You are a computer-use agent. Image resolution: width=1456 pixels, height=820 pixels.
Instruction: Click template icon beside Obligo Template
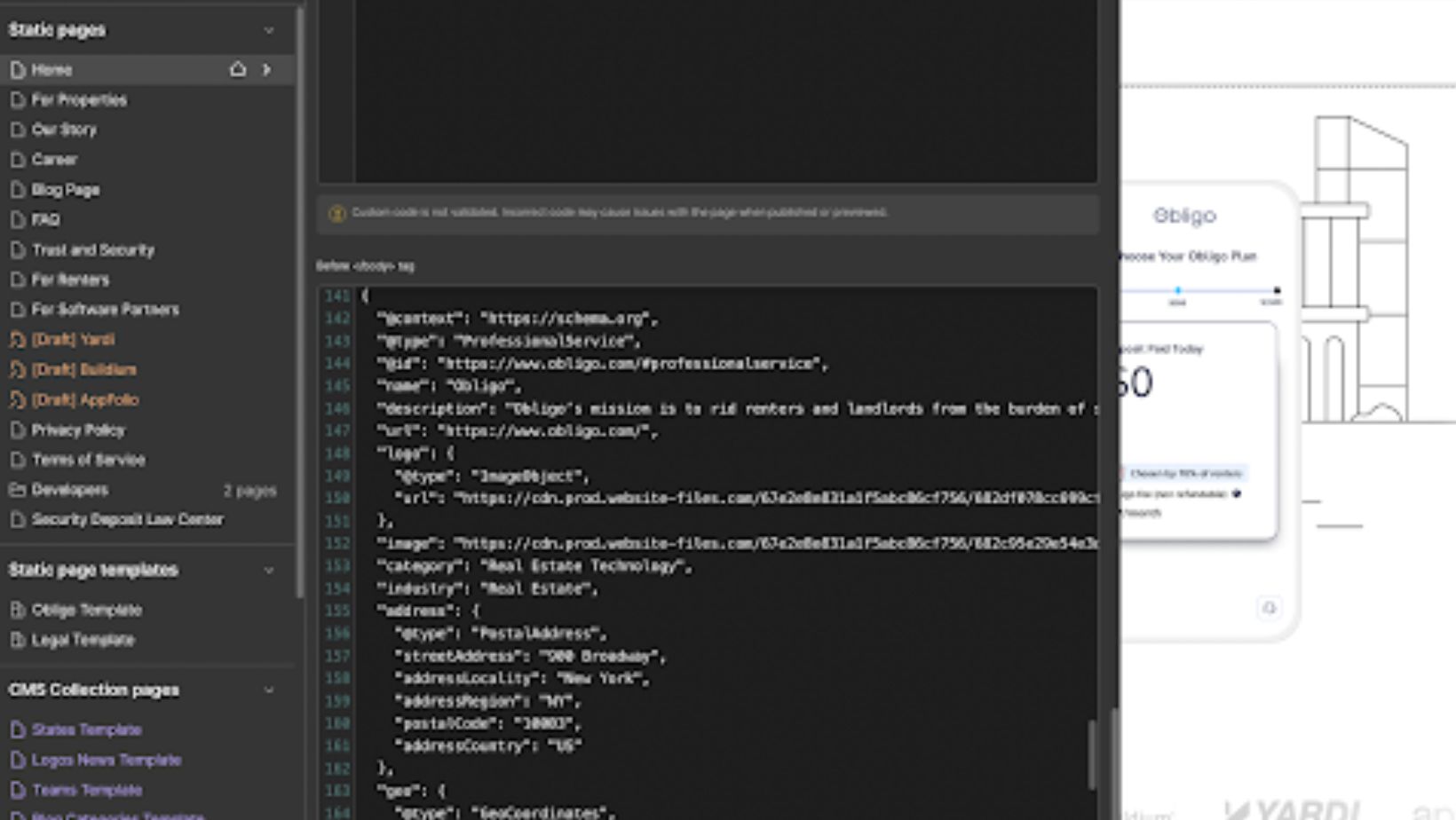(17, 610)
